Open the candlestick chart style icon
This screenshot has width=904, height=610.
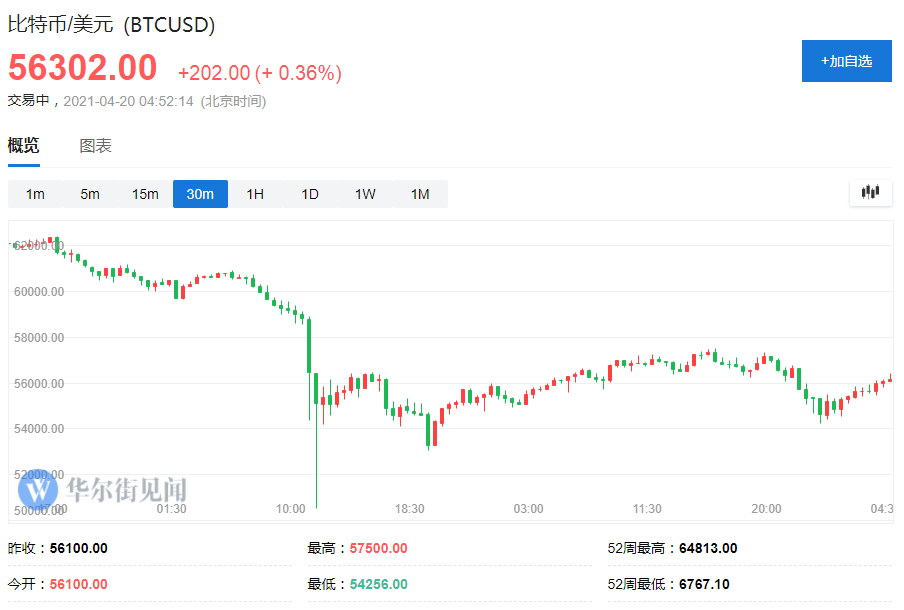point(869,192)
